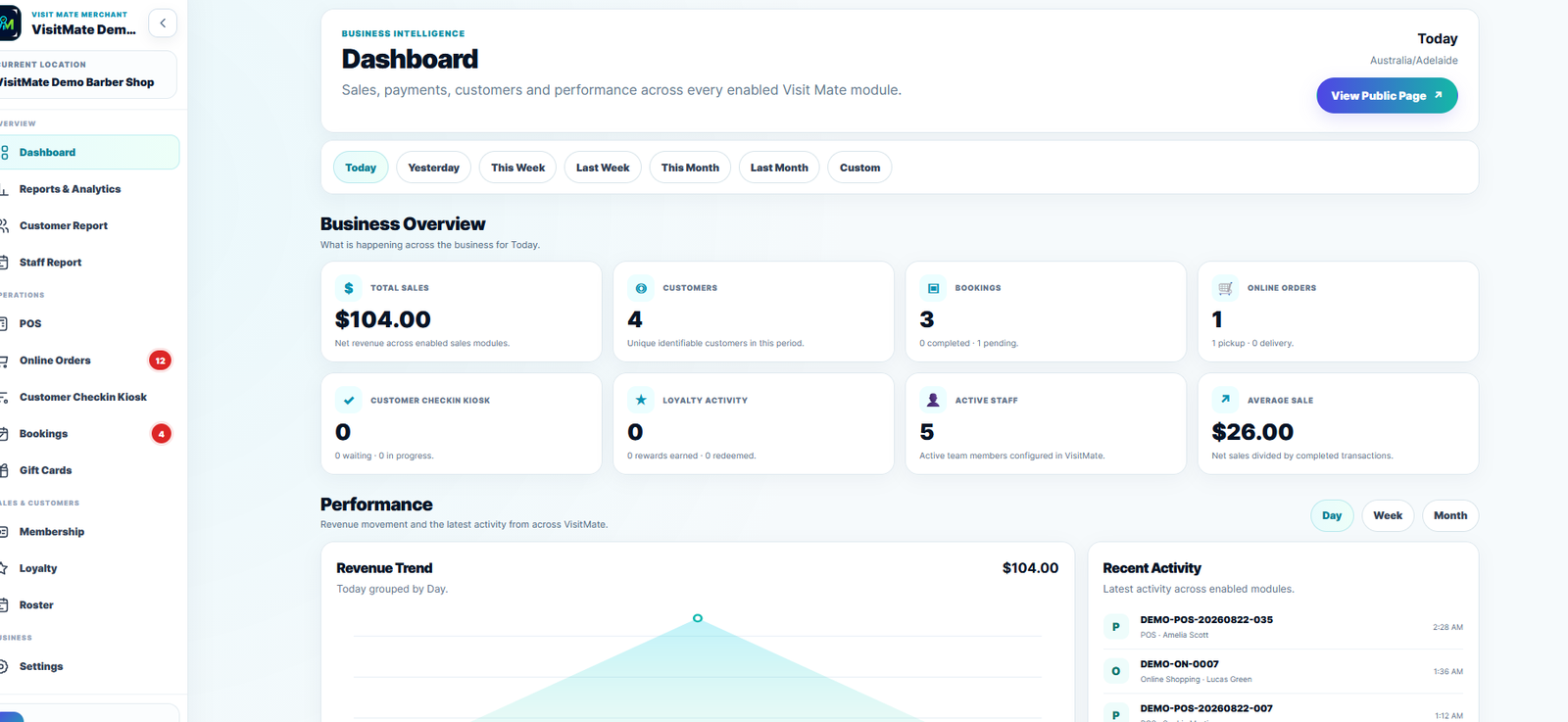Go to Customer Report page
This screenshot has height=722, width=1568.
click(88, 225)
